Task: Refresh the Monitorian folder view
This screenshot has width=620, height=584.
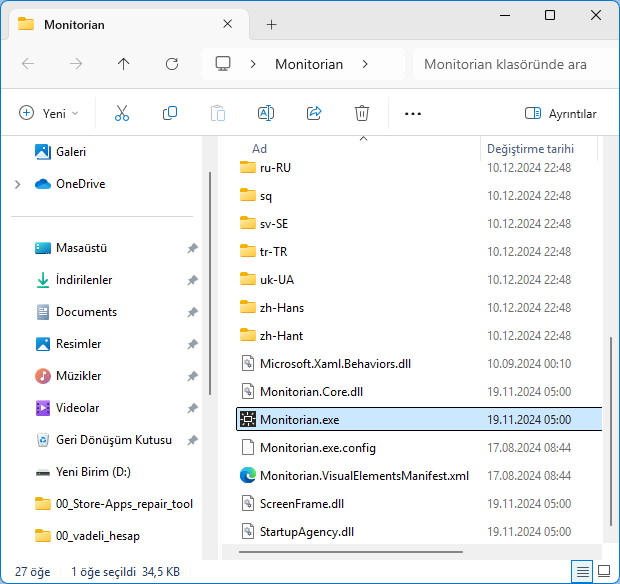Action: tap(172, 64)
